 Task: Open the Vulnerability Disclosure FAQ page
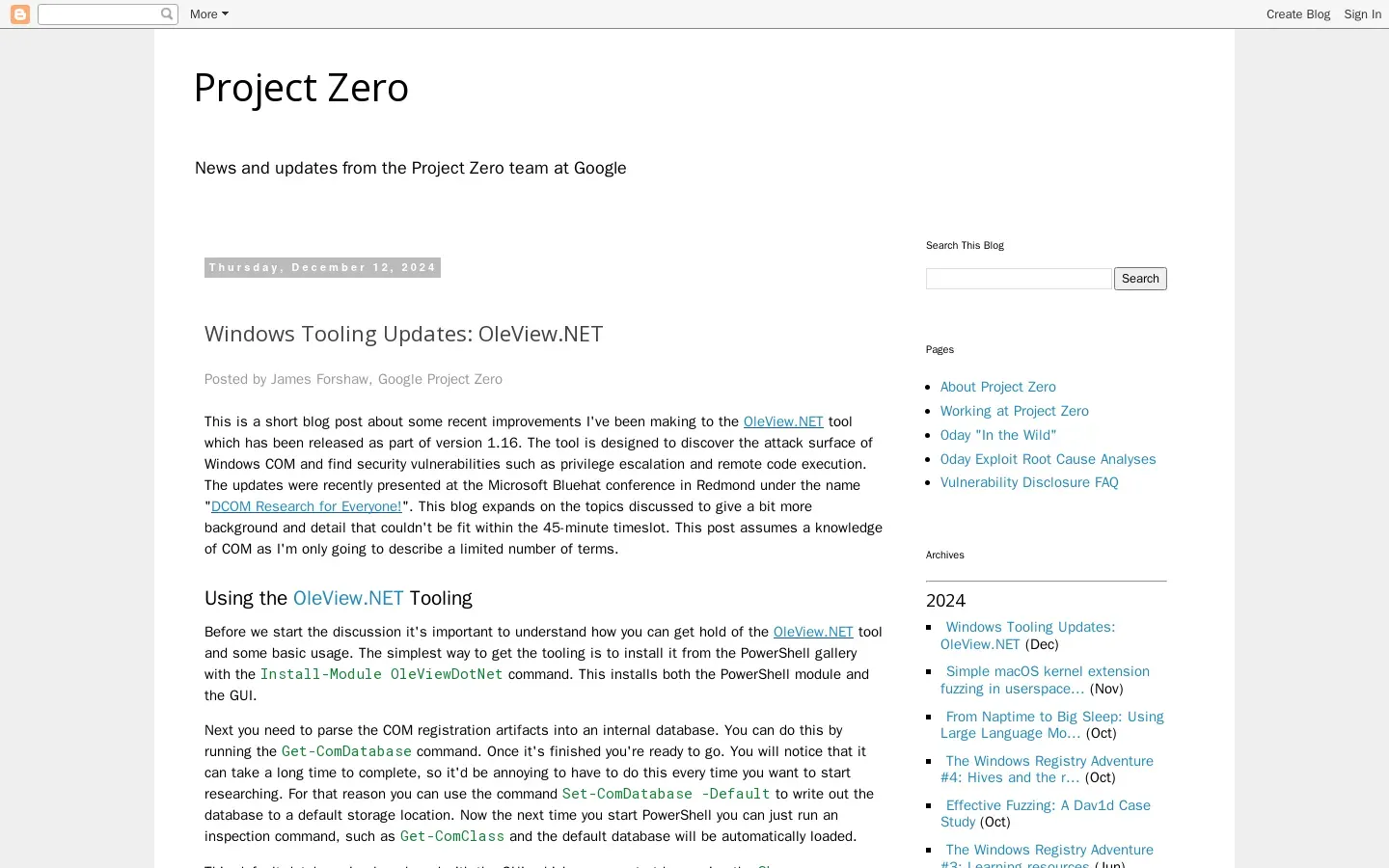pos(1028,482)
